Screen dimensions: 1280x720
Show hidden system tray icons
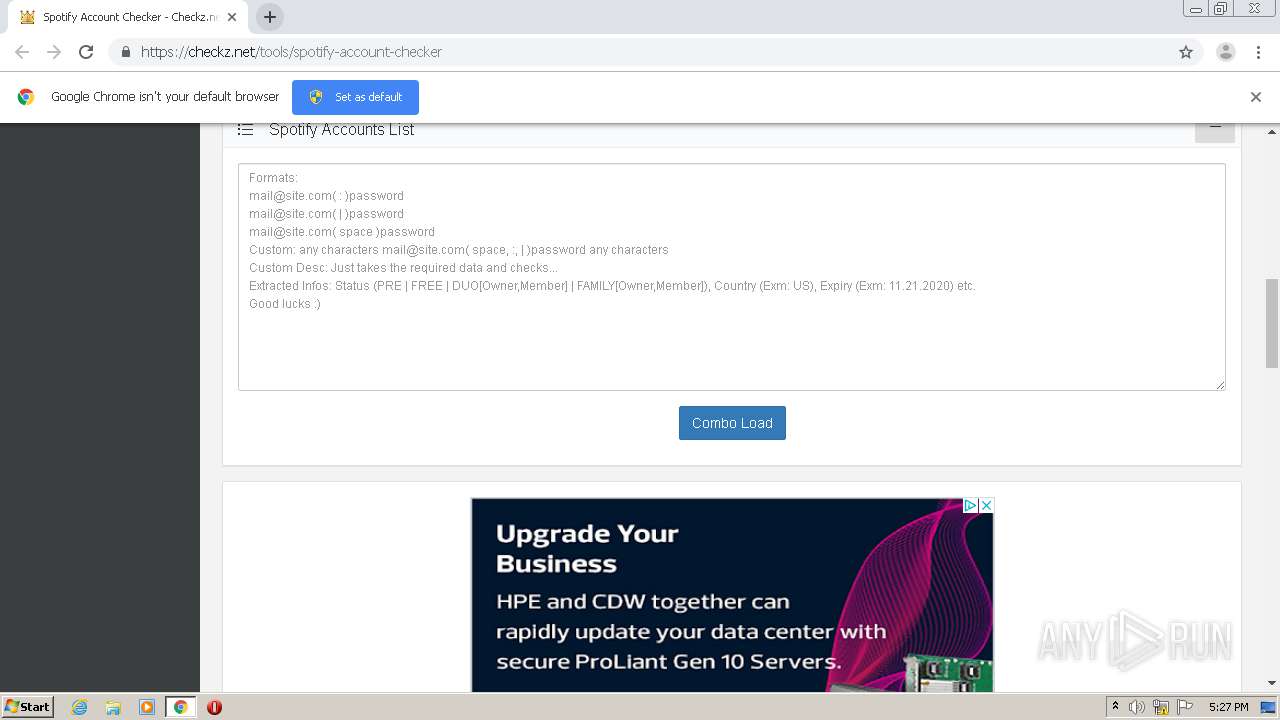pos(1115,707)
